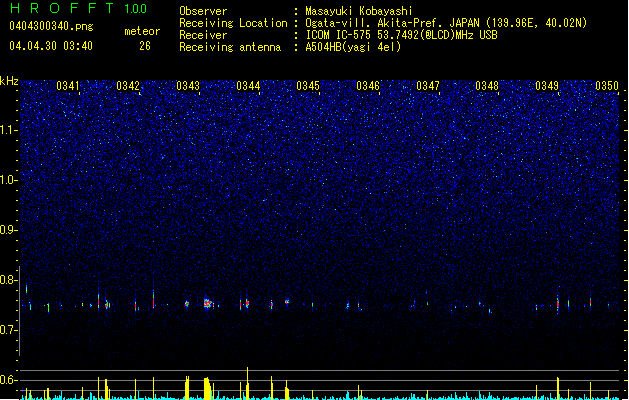Click the tallest yellow intensity spike near 0344
The image size is (629, 400).
pos(248,383)
